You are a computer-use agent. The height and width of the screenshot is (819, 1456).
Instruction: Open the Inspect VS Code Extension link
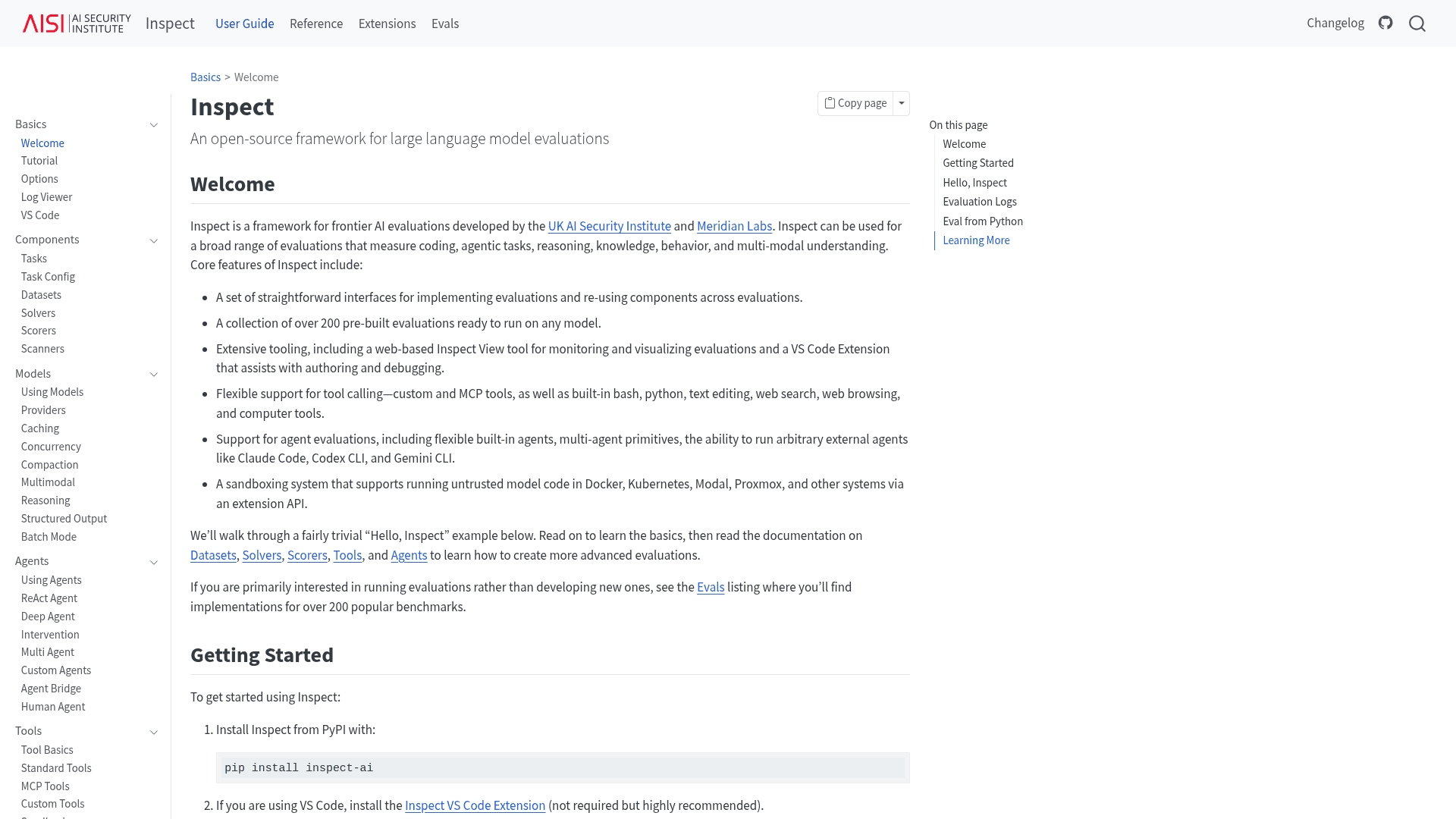(x=475, y=805)
